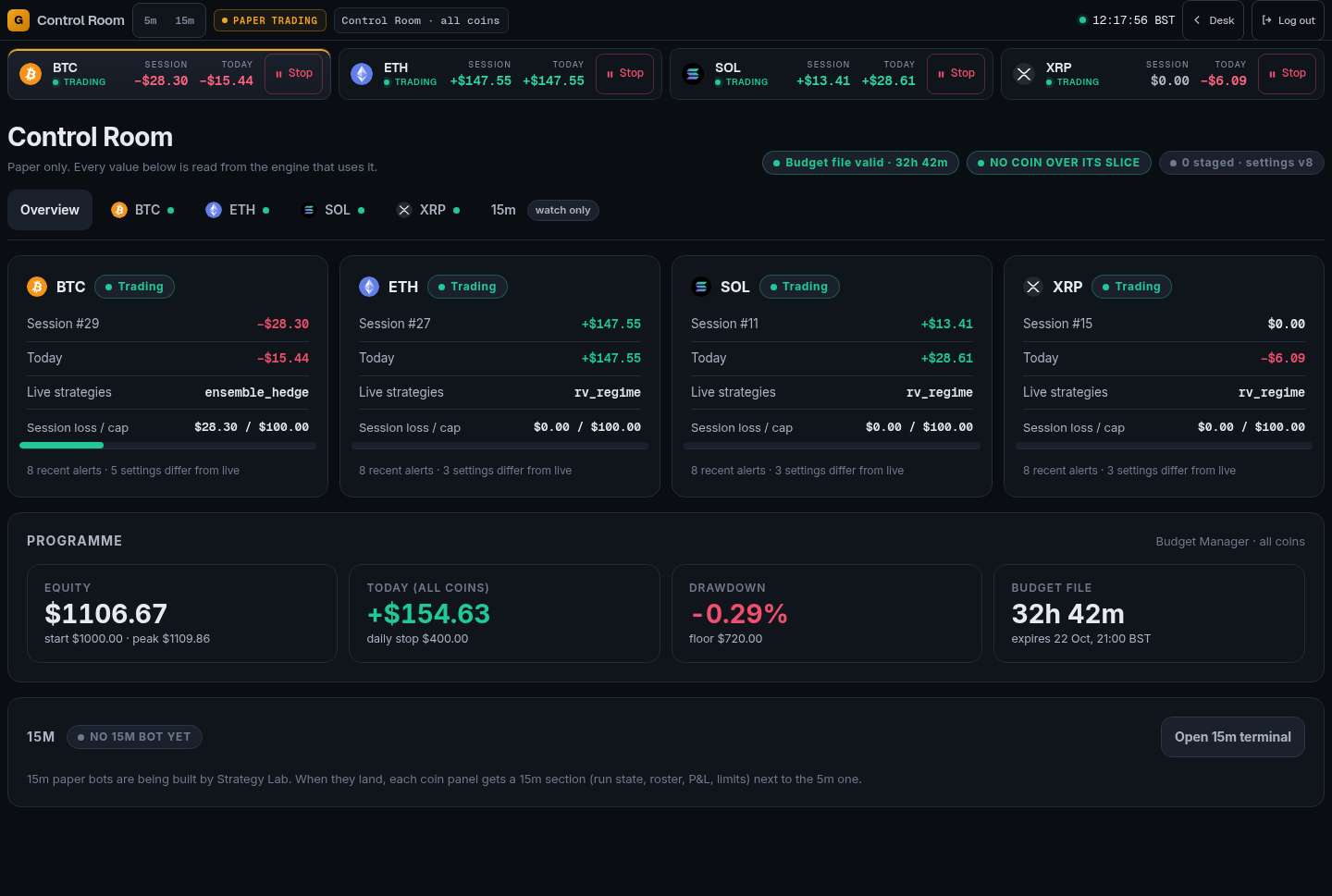Viewport: 1332px width, 896px height.
Task: Open the SOL coin tab
Action: 333,210
